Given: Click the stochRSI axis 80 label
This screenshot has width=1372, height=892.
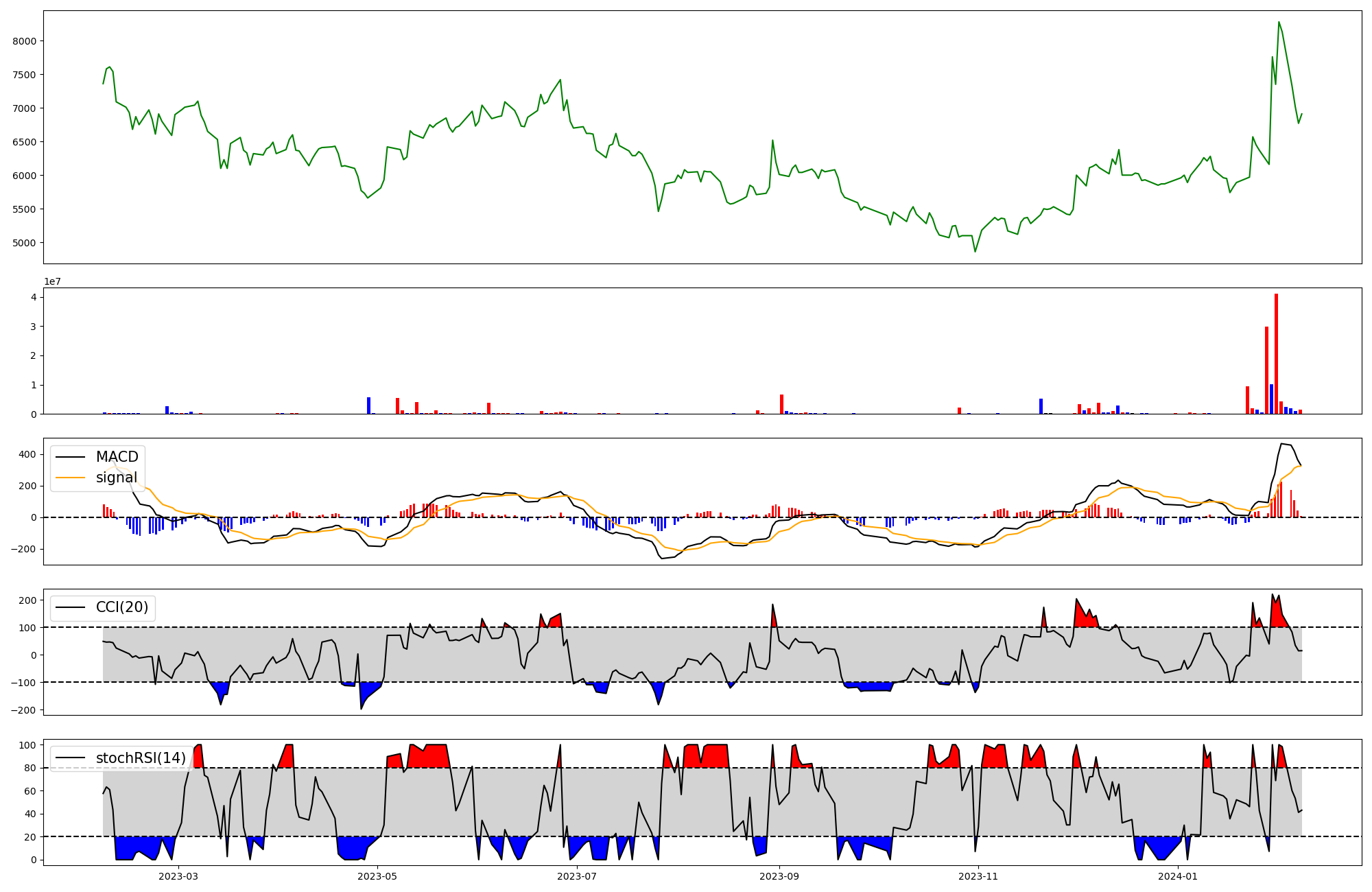Looking at the screenshot, I should tap(30, 768).
